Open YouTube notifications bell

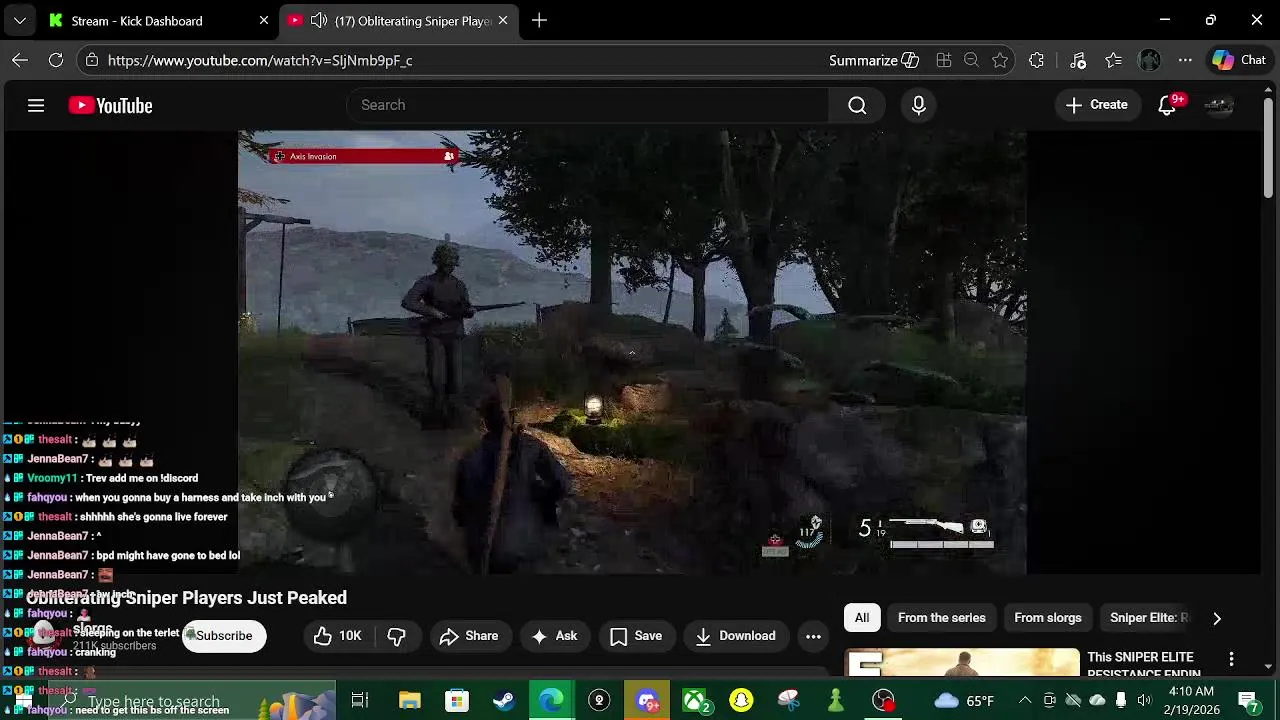1167,105
